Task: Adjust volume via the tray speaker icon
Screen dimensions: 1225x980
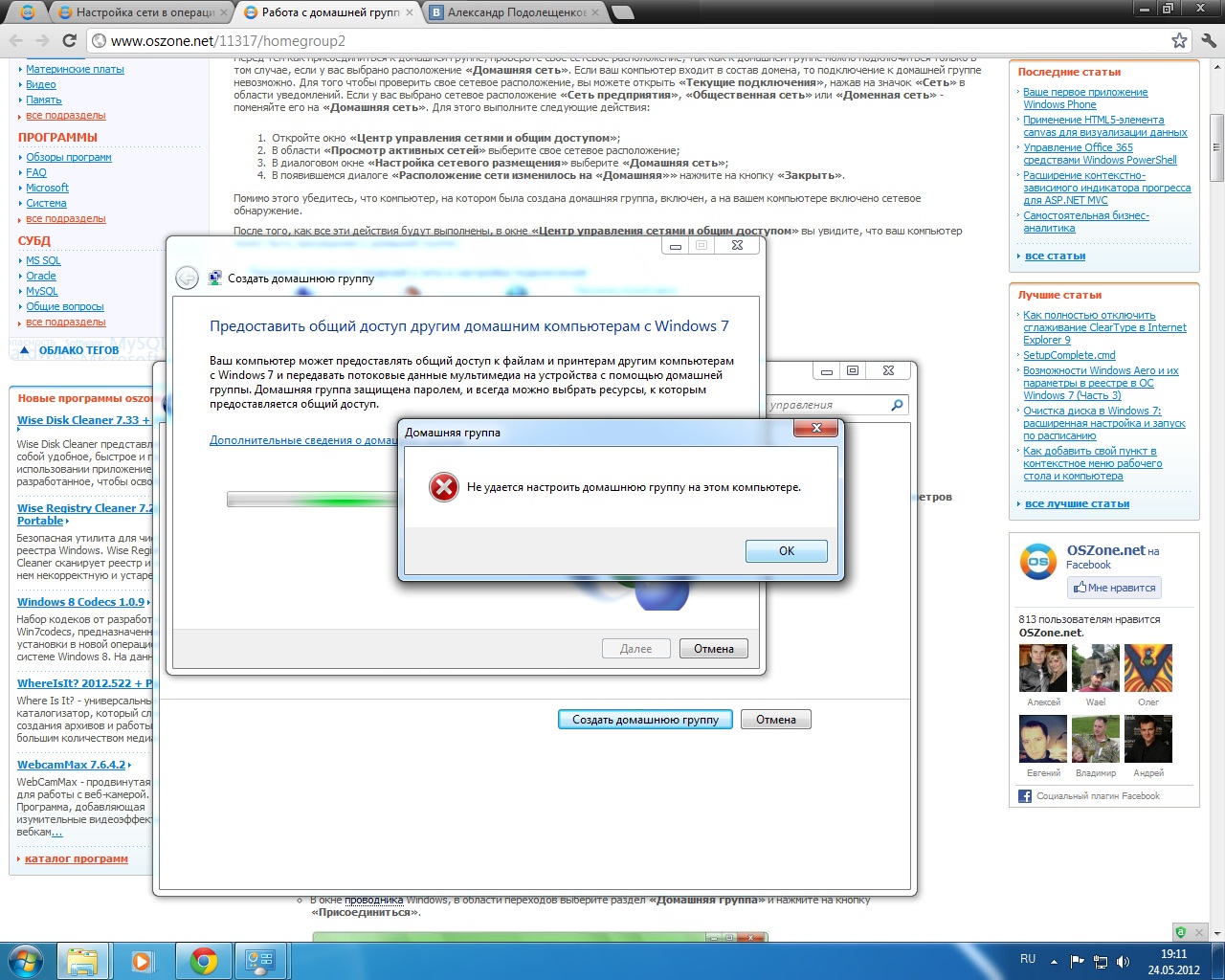Action: click(x=1123, y=961)
